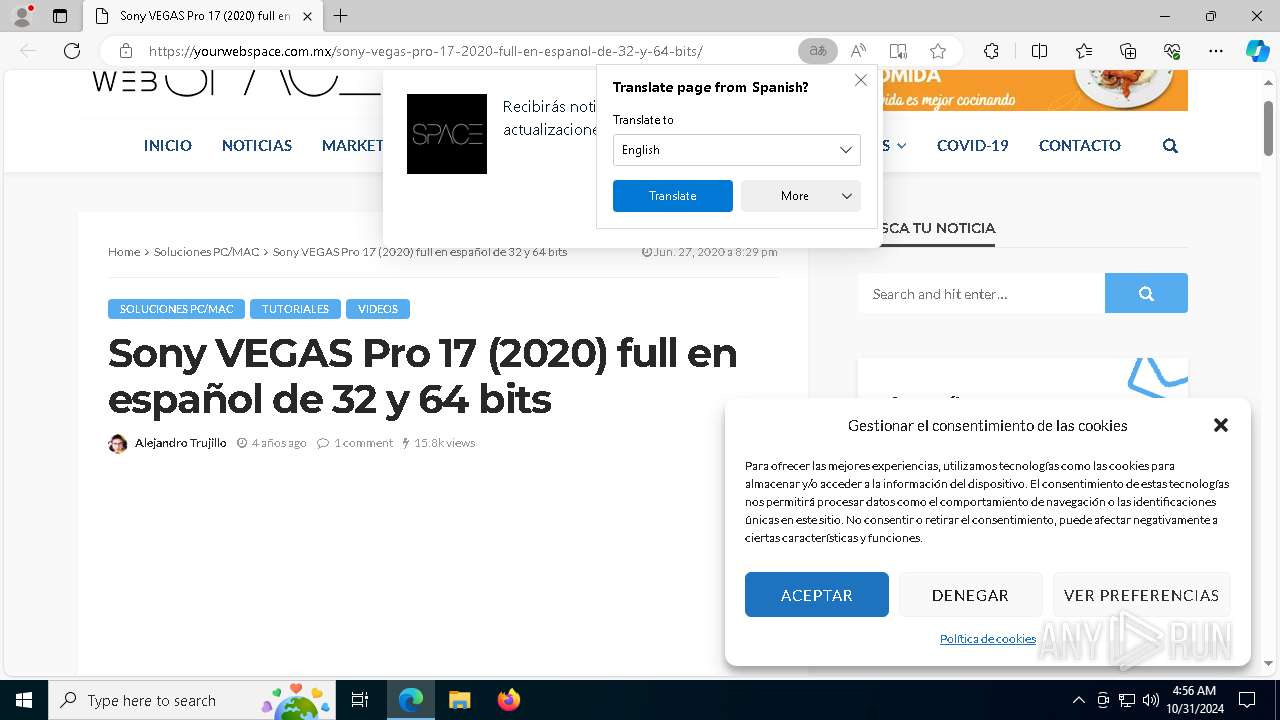Open author Alejandro Trujillo link
1280x720 pixels.
(181, 443)
